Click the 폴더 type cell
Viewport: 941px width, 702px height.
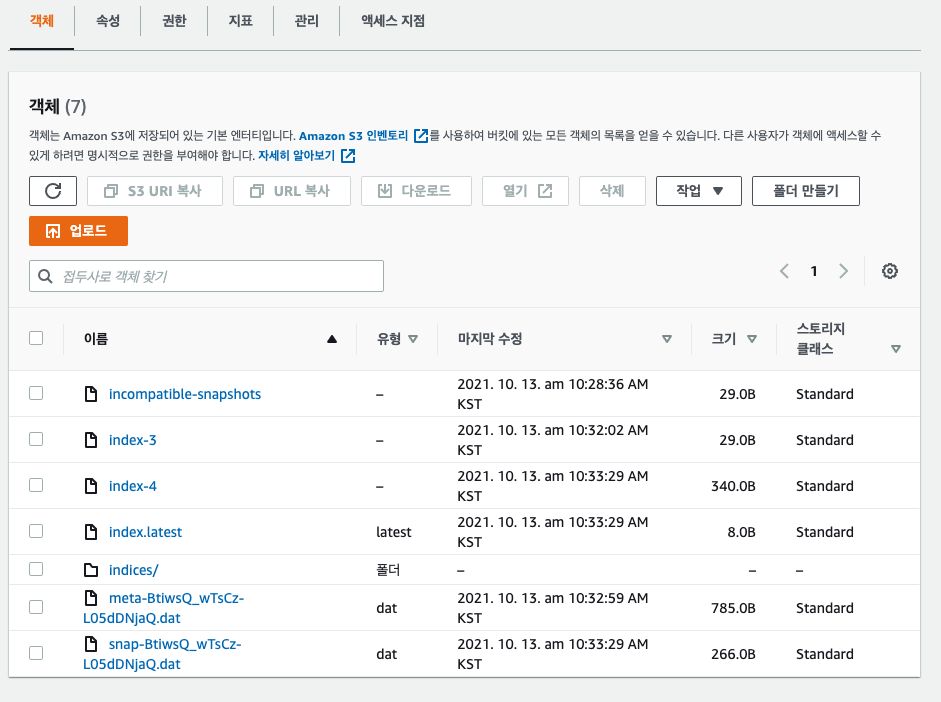pyautogui.click(x=388, y=570)
